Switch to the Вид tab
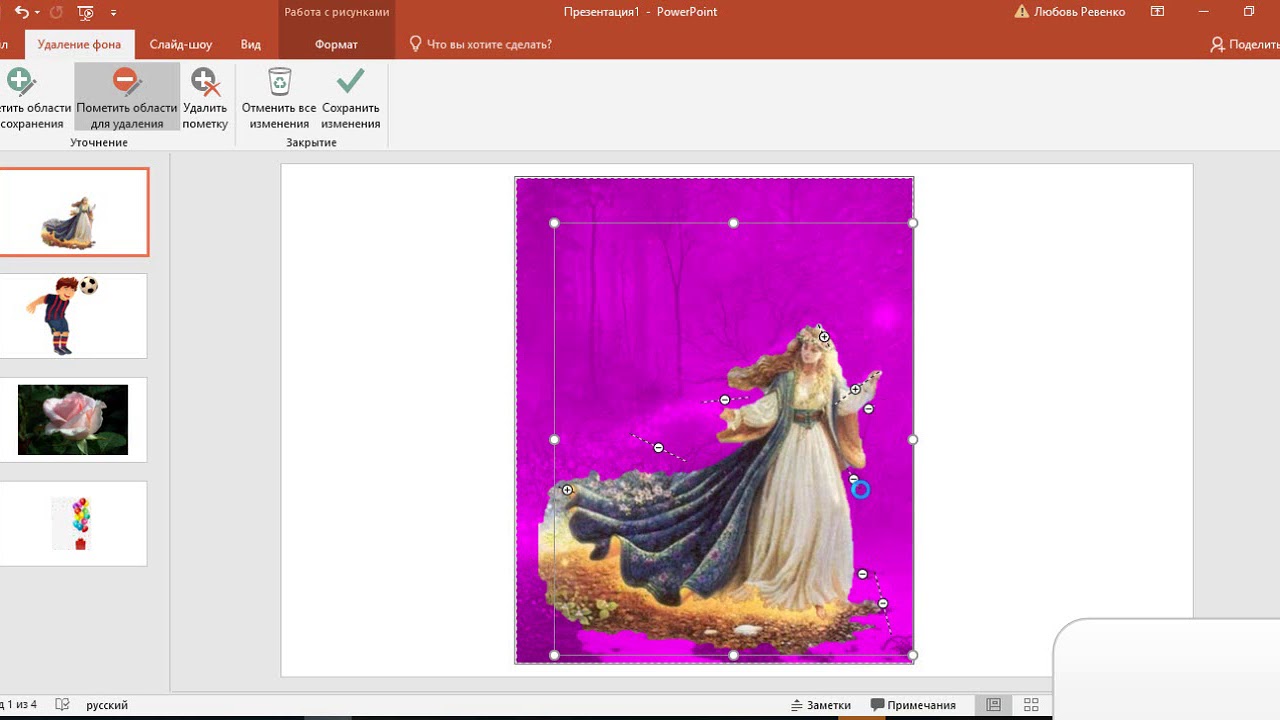1280x720 pixels. (251, 44)
